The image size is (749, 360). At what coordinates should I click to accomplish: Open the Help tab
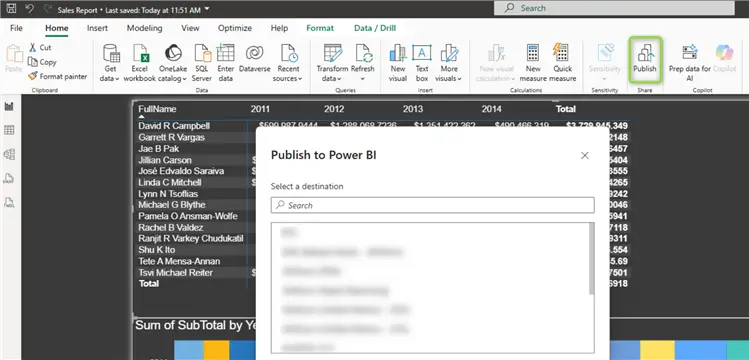point(279,28)
